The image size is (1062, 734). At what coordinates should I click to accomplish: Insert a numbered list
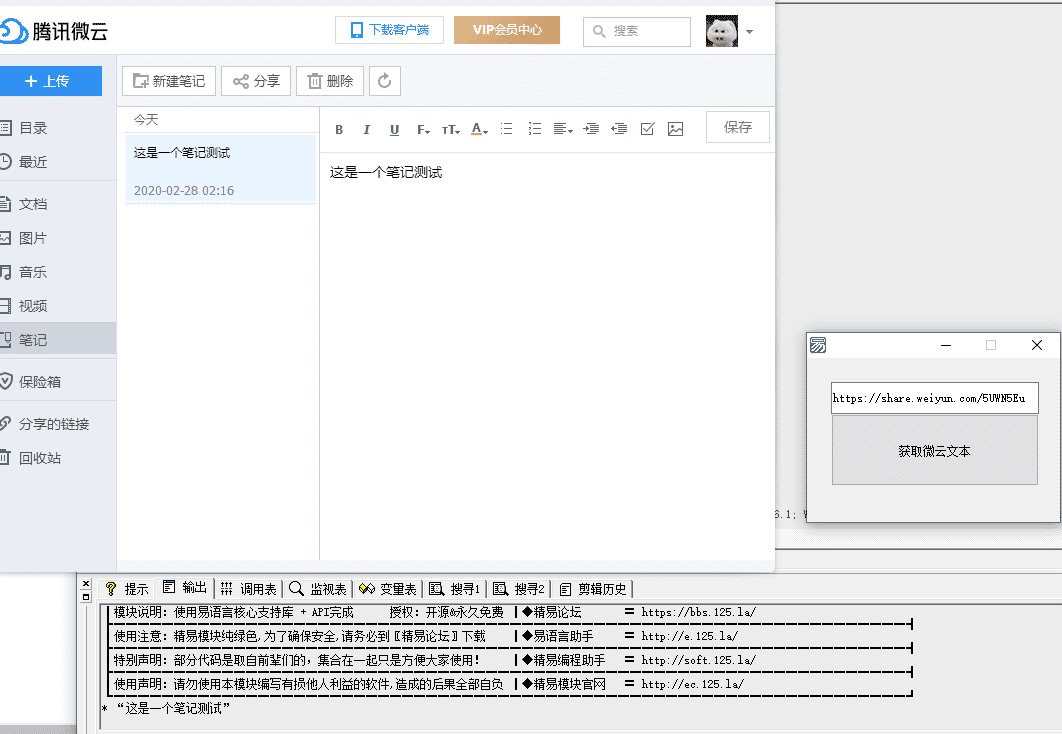pos(534,129)
